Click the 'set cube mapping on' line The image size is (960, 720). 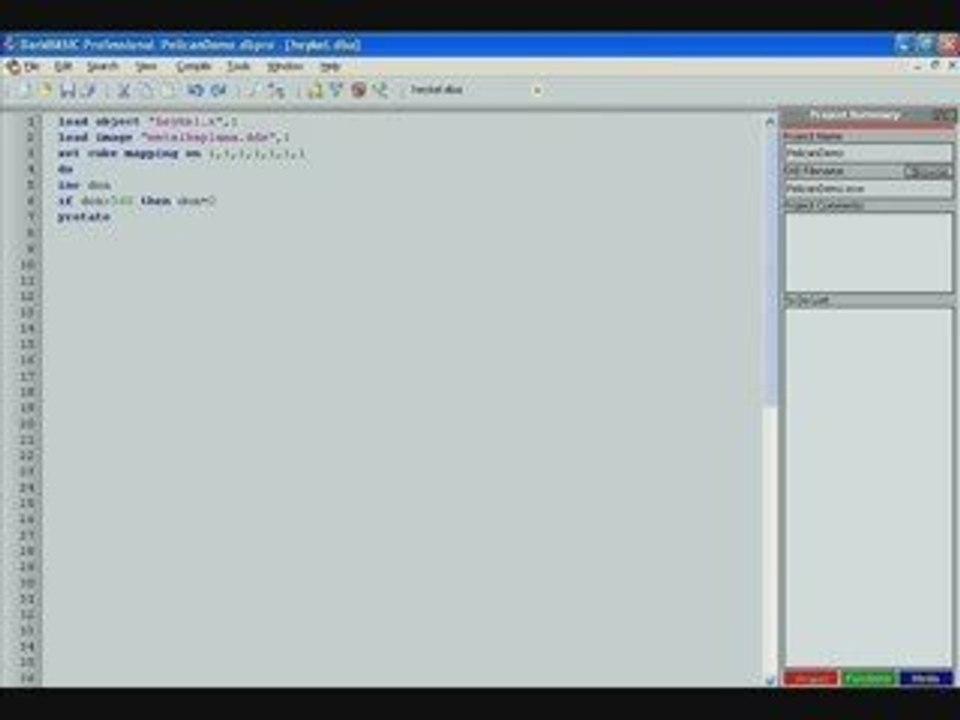click(181, 153)
